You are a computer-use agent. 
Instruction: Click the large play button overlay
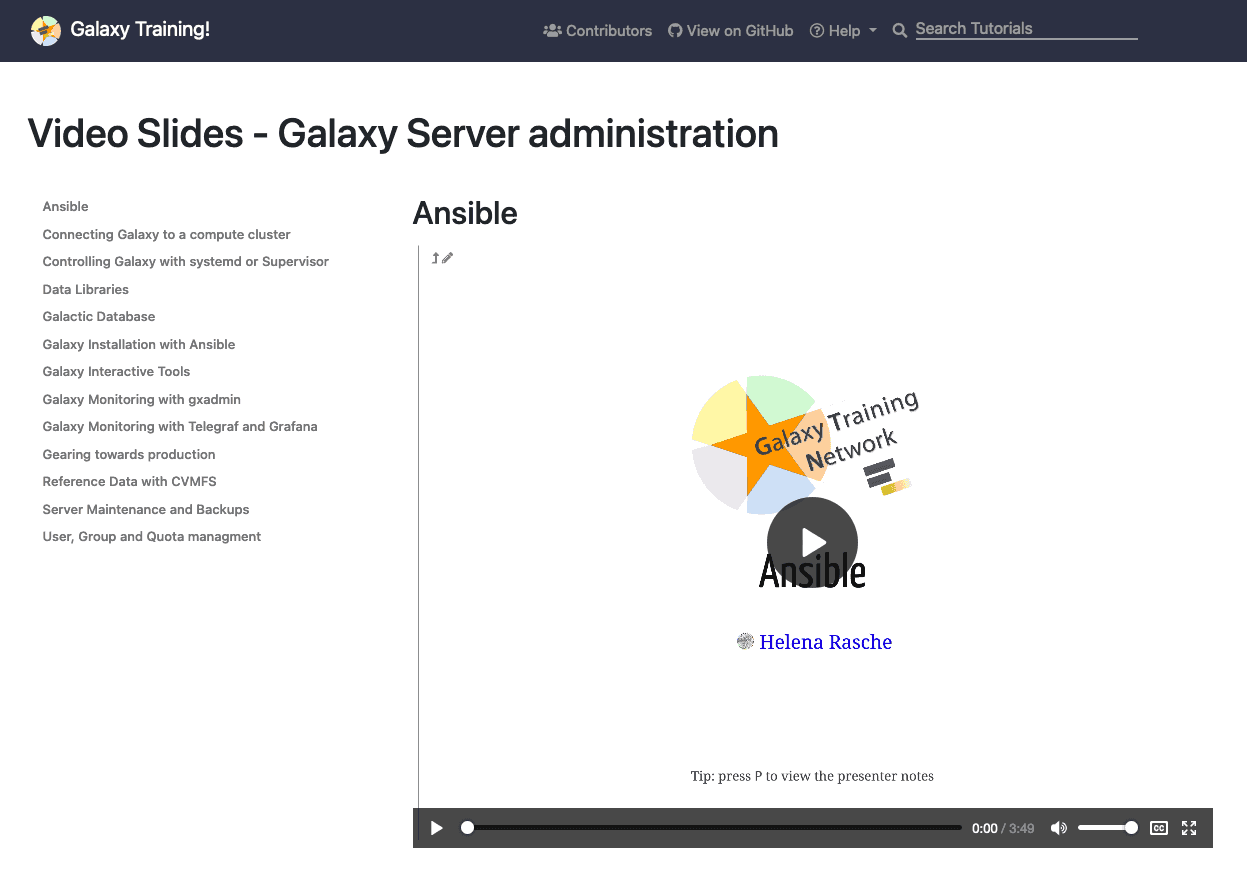point(812,542)
